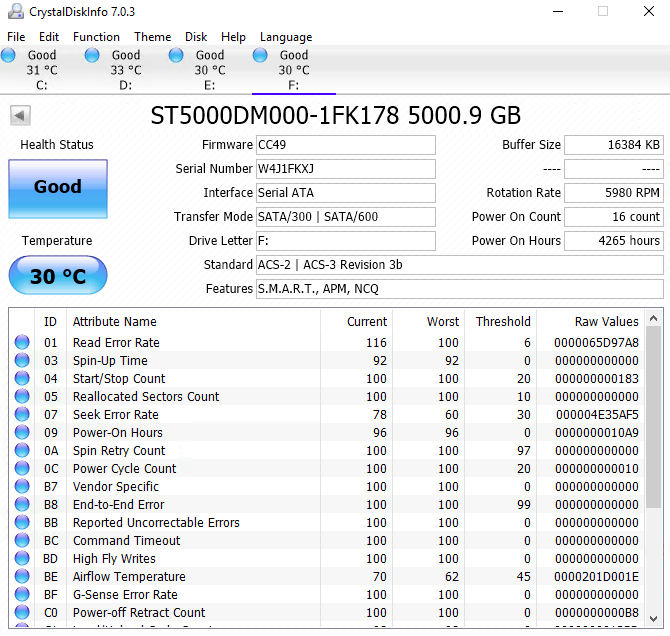
Task: Switch to the F: drive tab
Action: pos(293,70)
